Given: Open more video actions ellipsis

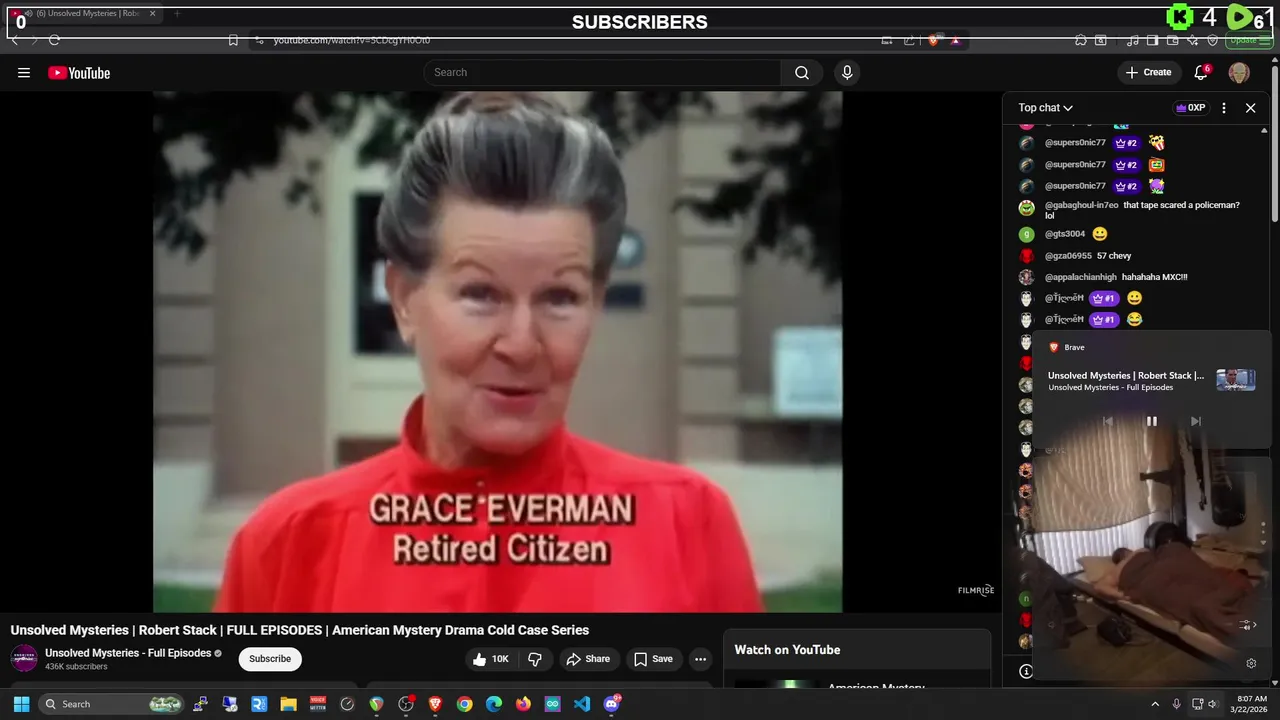Looking at the screenshot, I should coord(701,659).
